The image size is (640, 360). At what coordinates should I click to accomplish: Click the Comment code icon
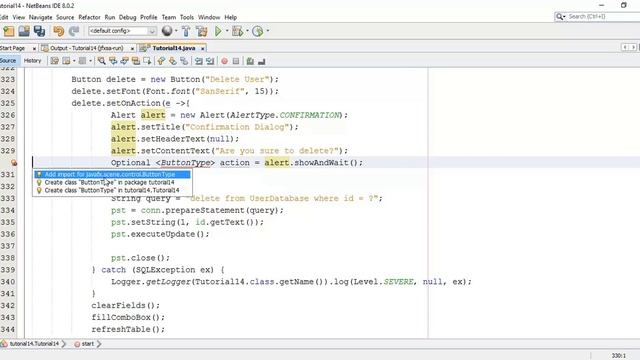250,61
